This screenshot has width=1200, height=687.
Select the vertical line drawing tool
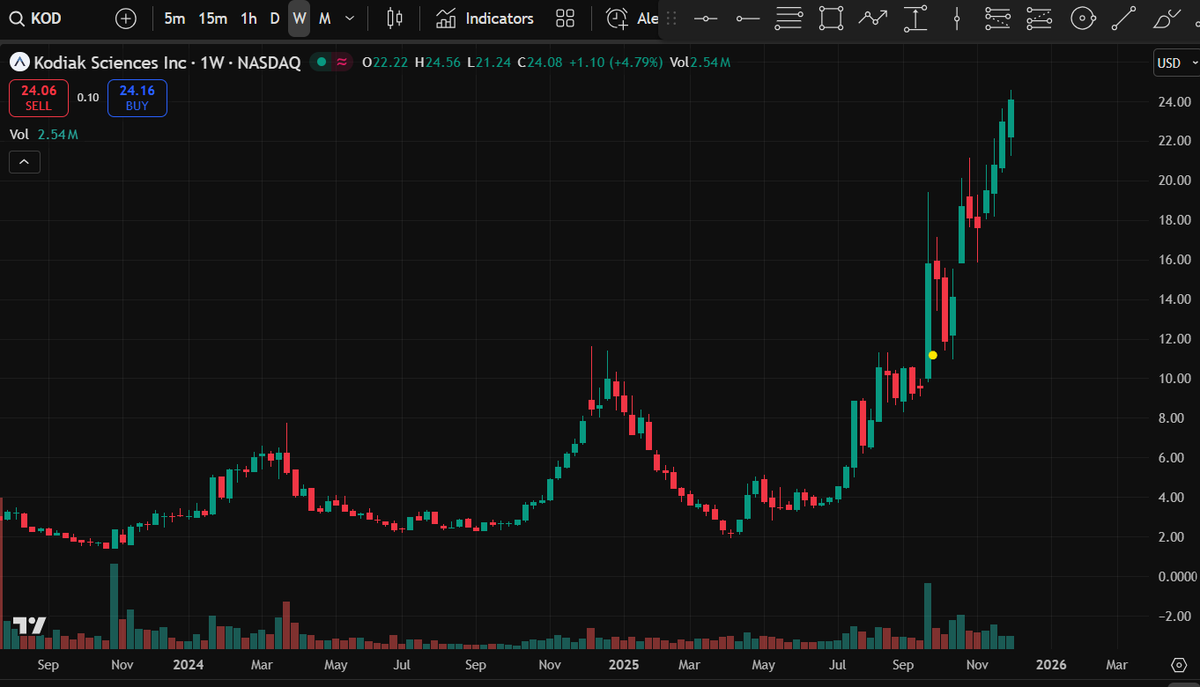pyautogui.click(x=957, y=18)
